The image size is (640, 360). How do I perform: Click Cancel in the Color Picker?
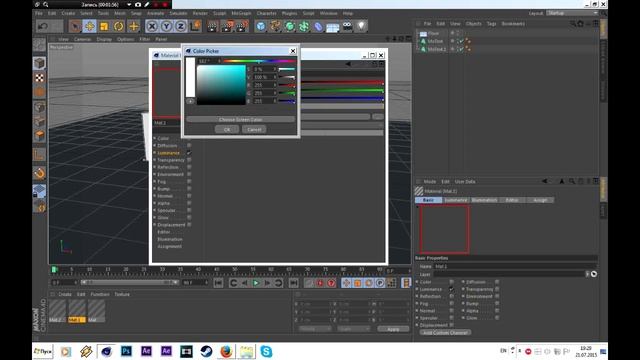click(x=254, y=129)
